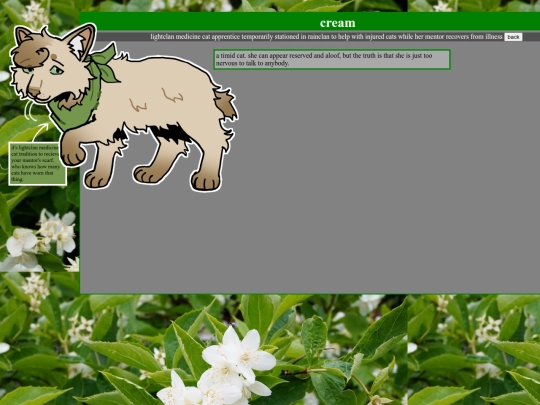Click the cat's pink nose

[x=34, y=92]
